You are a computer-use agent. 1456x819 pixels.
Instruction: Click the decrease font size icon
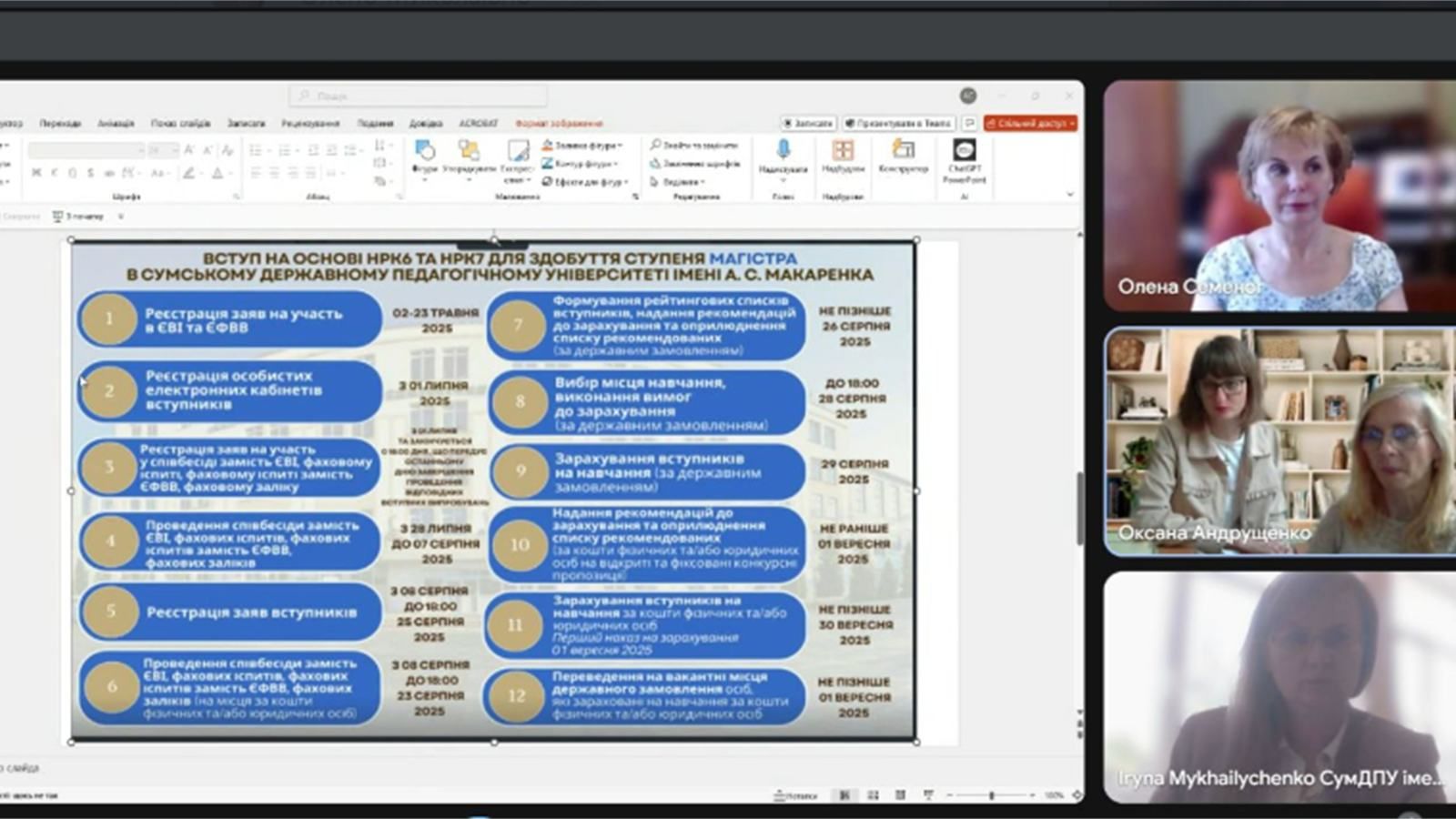[208, 150]
